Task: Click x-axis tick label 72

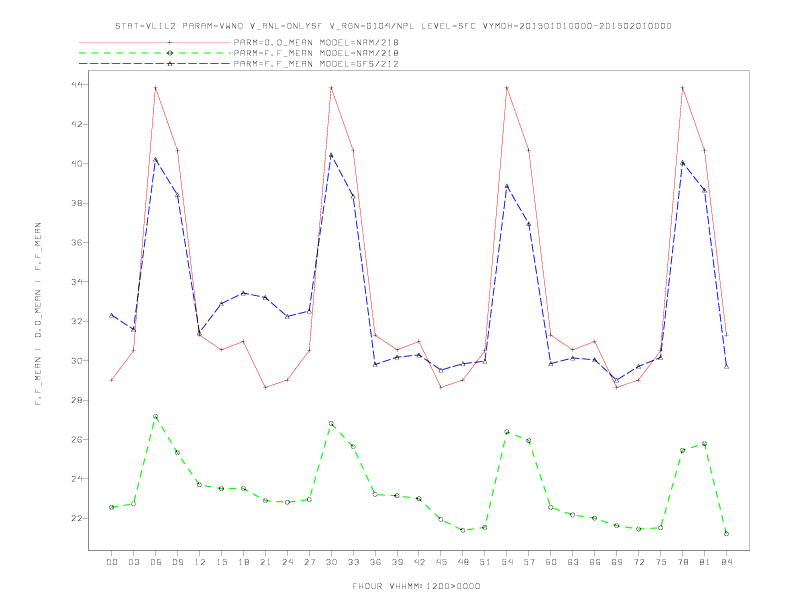Action: point(638,562)
